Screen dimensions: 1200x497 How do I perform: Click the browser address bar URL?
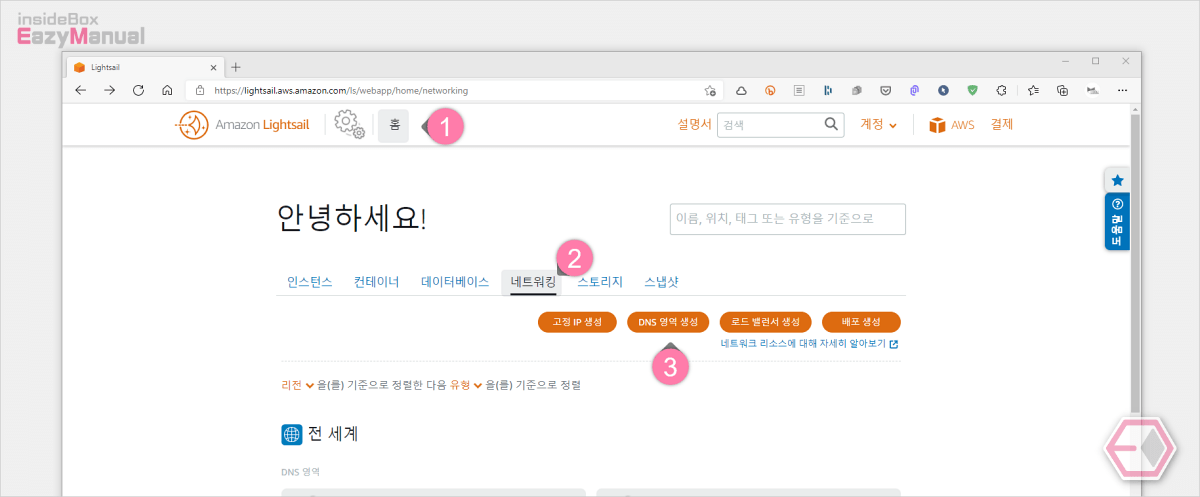(342, 90)
